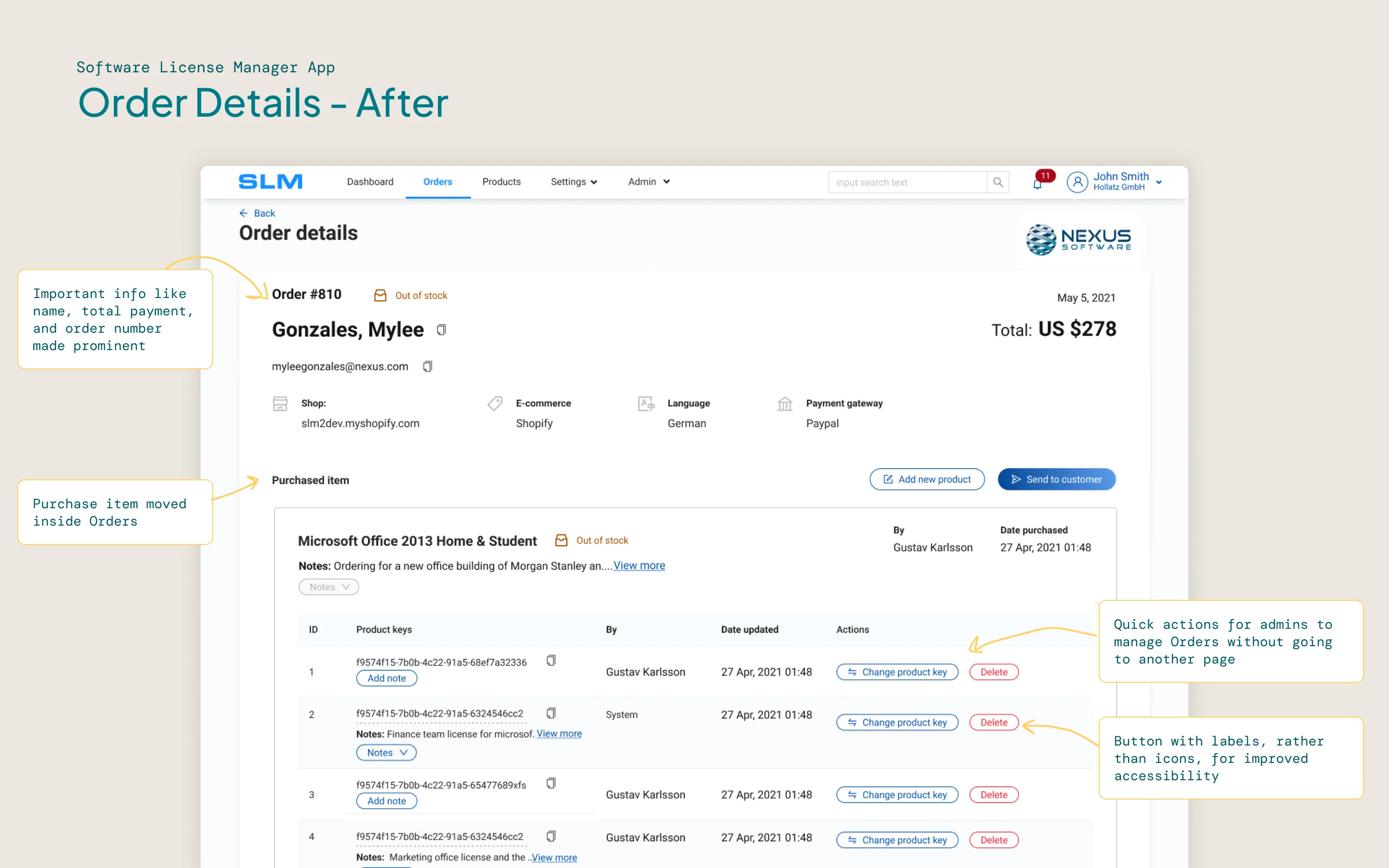Click the Payment gateway bank icon
This screenshot has width=1389, height=868.
point(785,404)
